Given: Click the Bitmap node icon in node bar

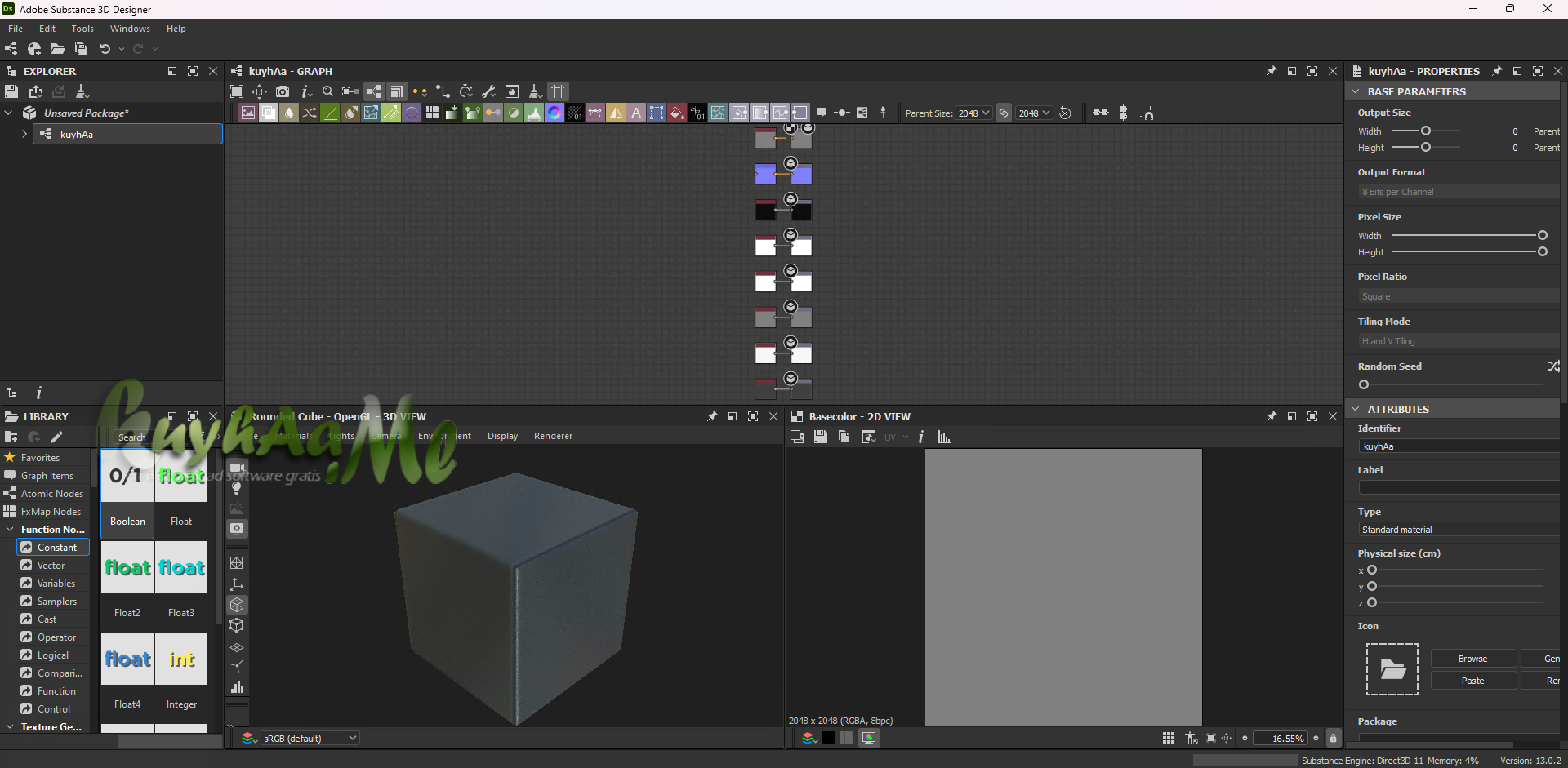Looking at the screenshot, I should point(248,113).
